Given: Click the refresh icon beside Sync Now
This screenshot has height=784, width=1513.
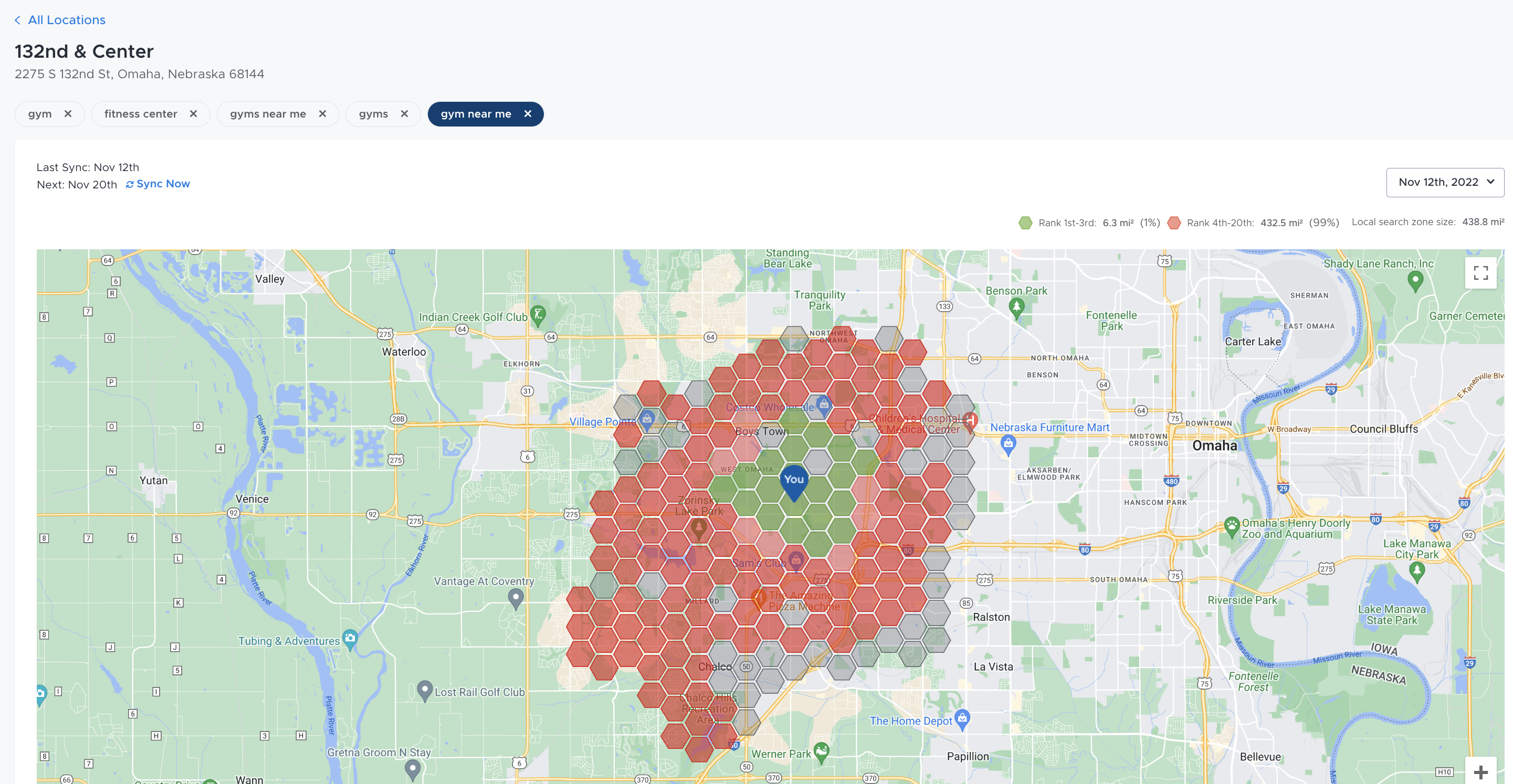Looking at the screenshot, I should coord(130,184).
